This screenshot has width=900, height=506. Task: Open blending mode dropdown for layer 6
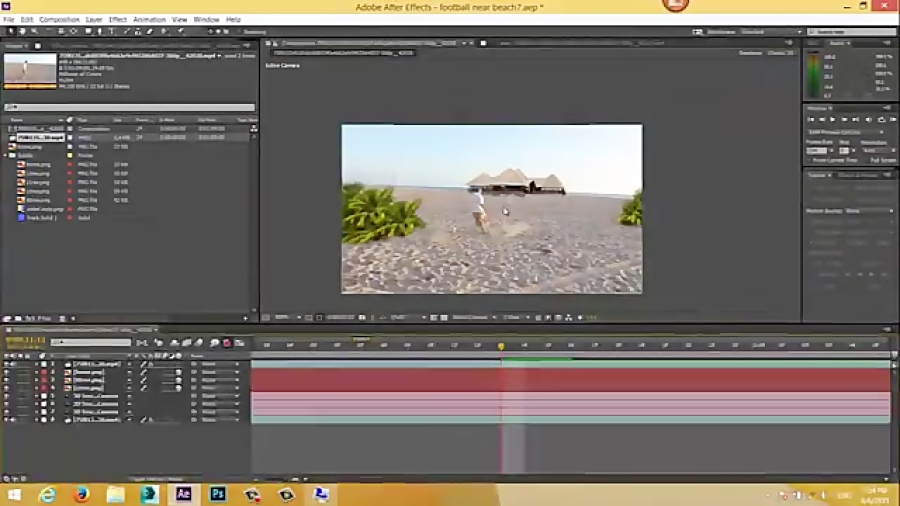point(219,404)
